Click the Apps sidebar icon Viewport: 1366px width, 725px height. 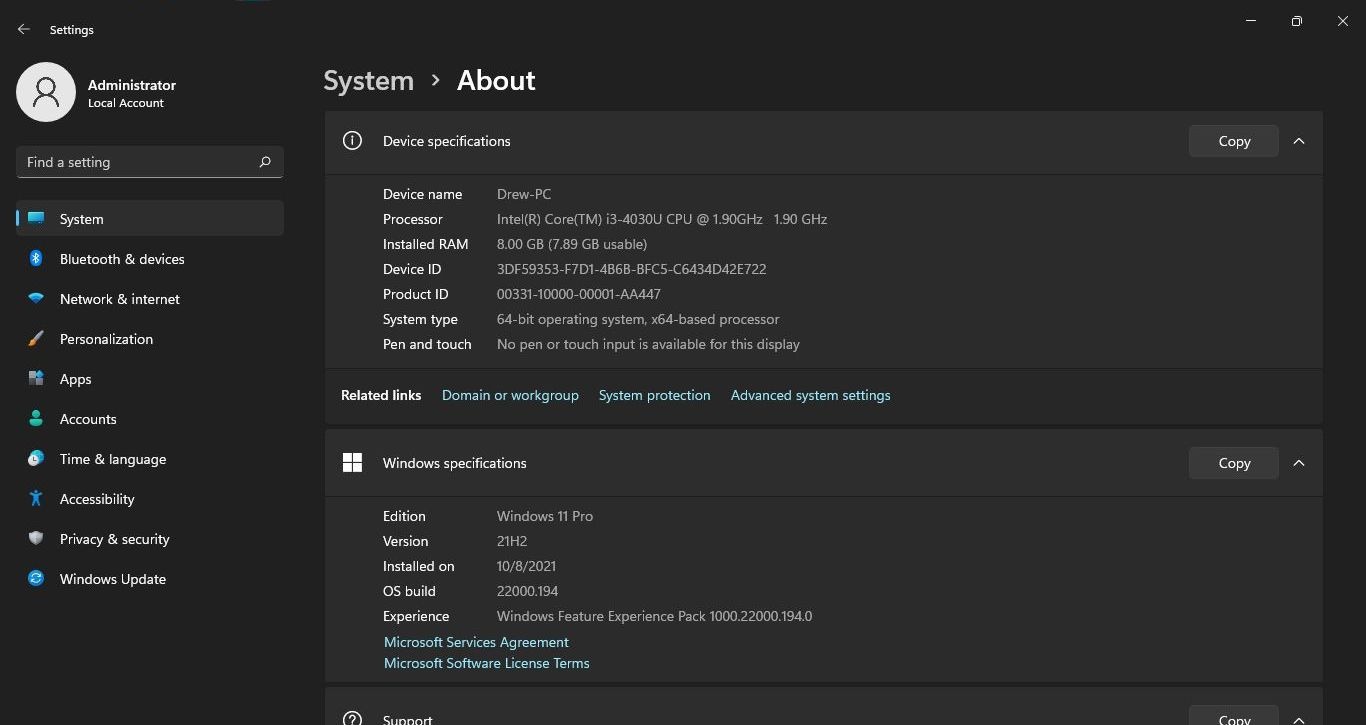pos(36,379)
